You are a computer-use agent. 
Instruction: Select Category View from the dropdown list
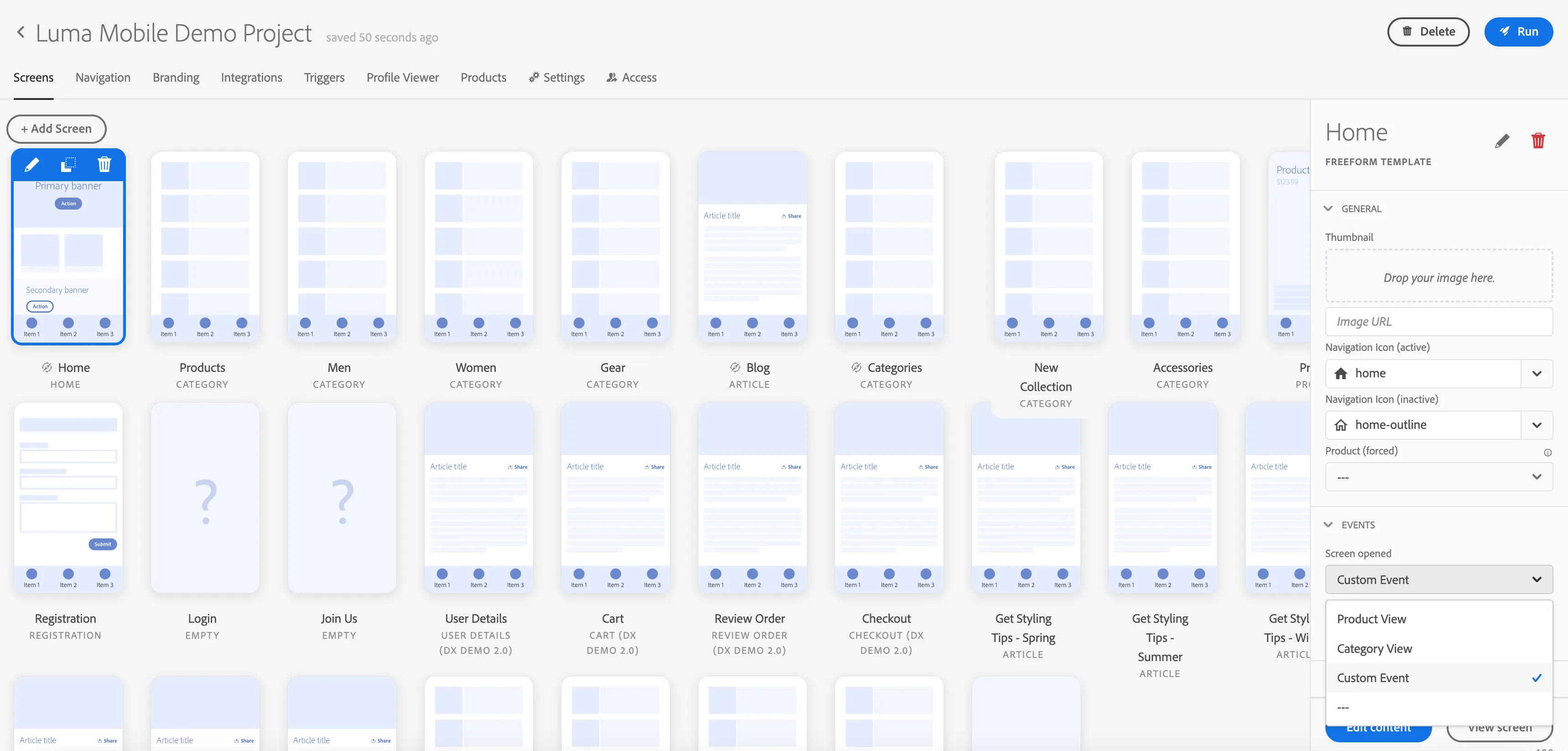tap(1438, 649)
